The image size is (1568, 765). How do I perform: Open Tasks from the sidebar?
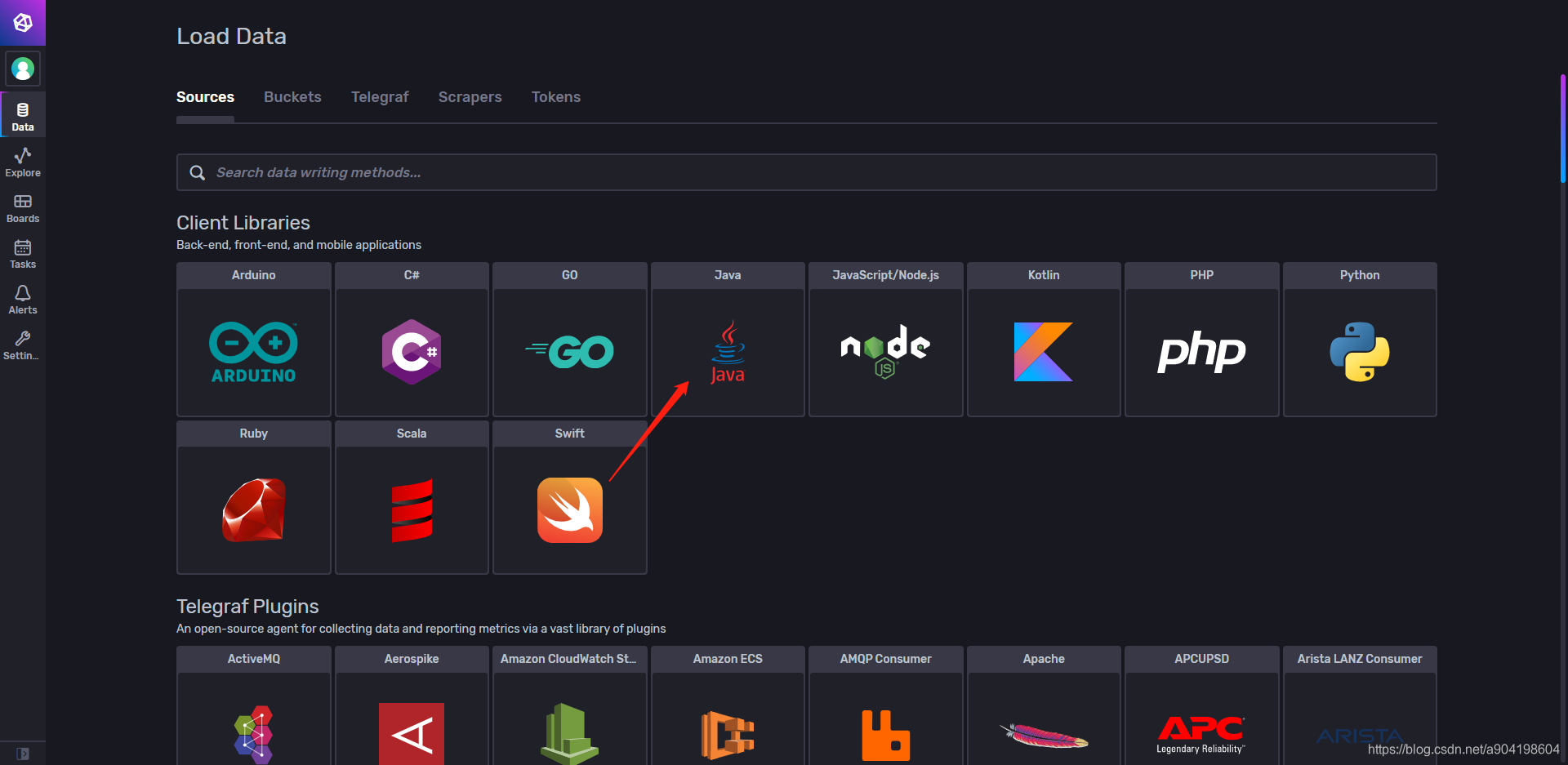[x=23, y=254]
